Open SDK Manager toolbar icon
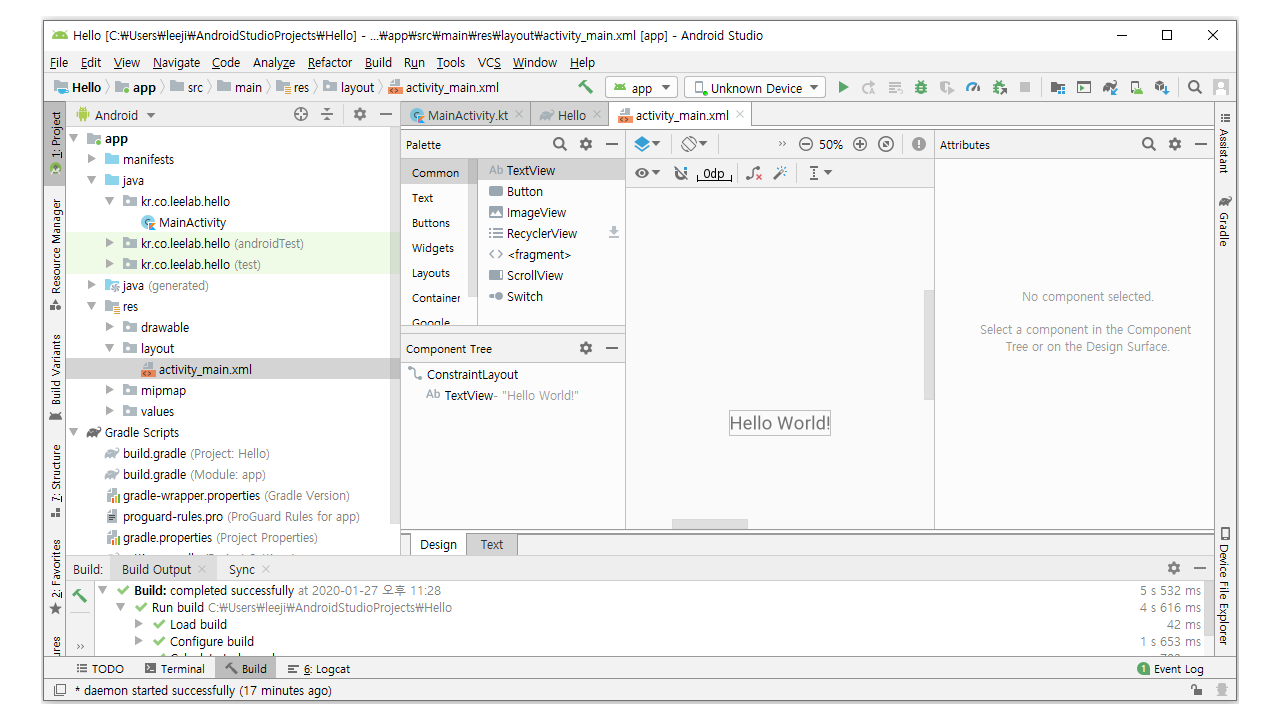This screenshot has width=1280, height=720. 1162,88
